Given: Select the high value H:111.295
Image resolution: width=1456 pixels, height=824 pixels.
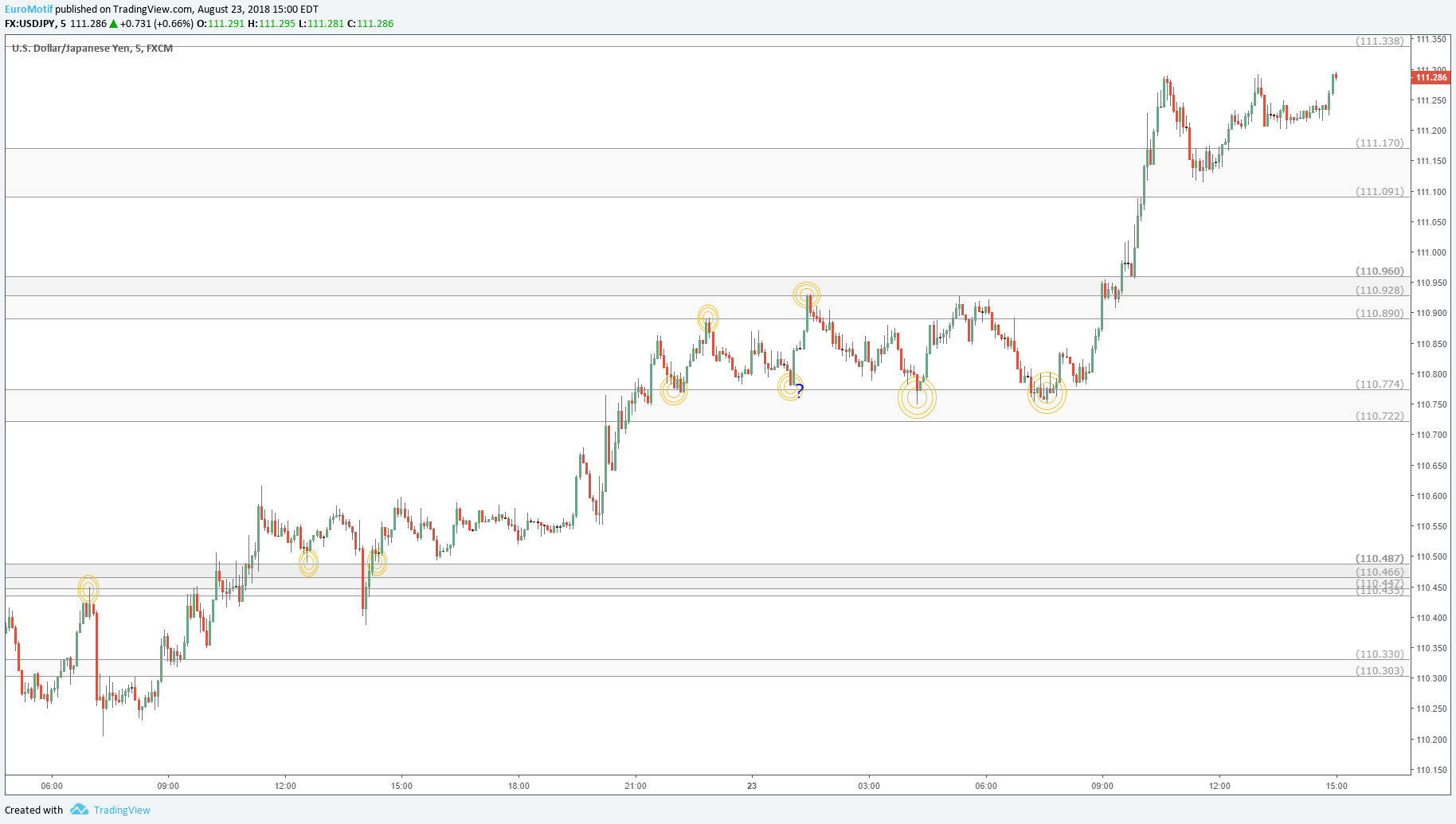Looking at the screenshot, I should 272,24.
